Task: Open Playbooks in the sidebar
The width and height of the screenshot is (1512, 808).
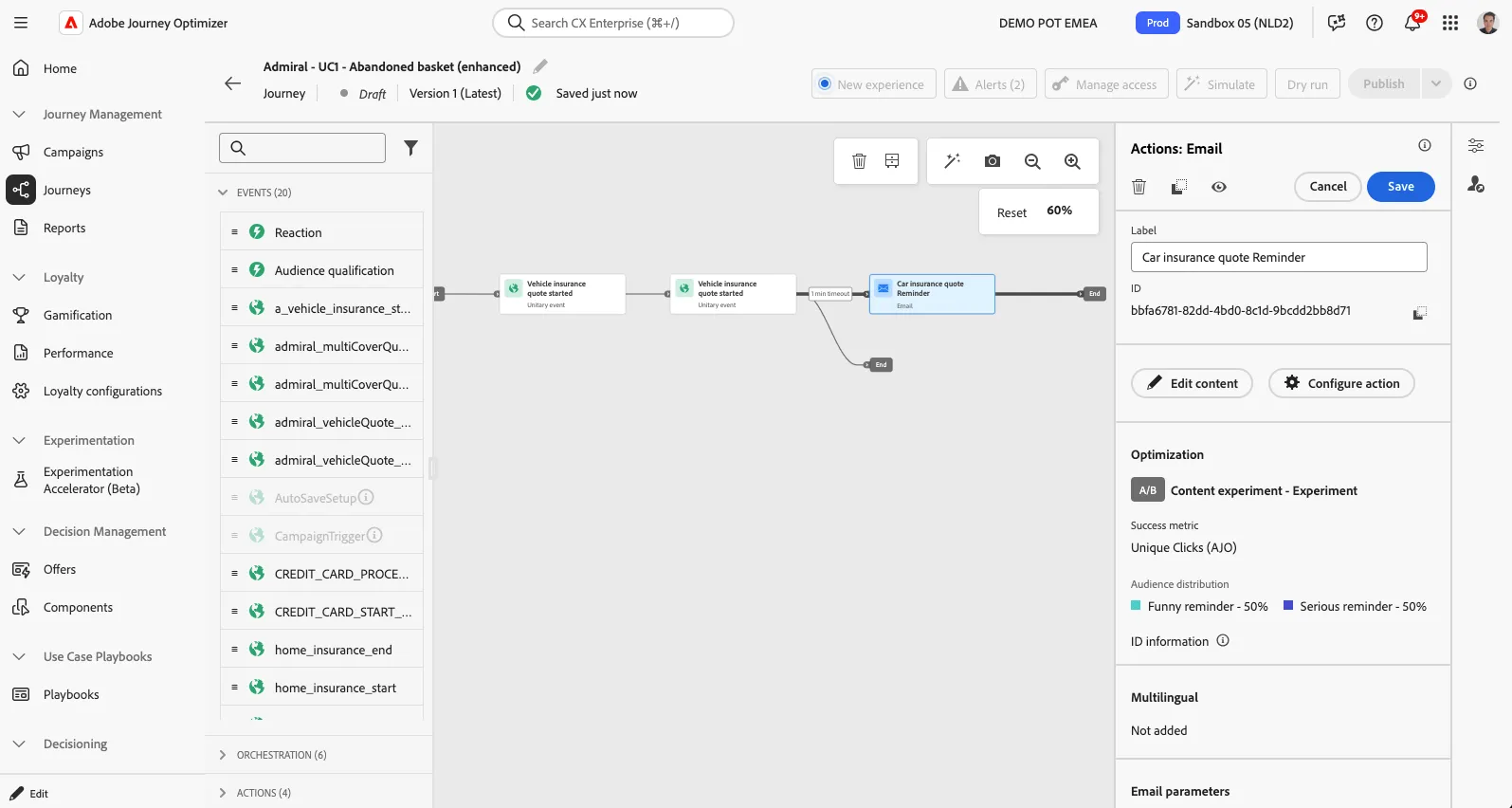Action: click(71, 694)
